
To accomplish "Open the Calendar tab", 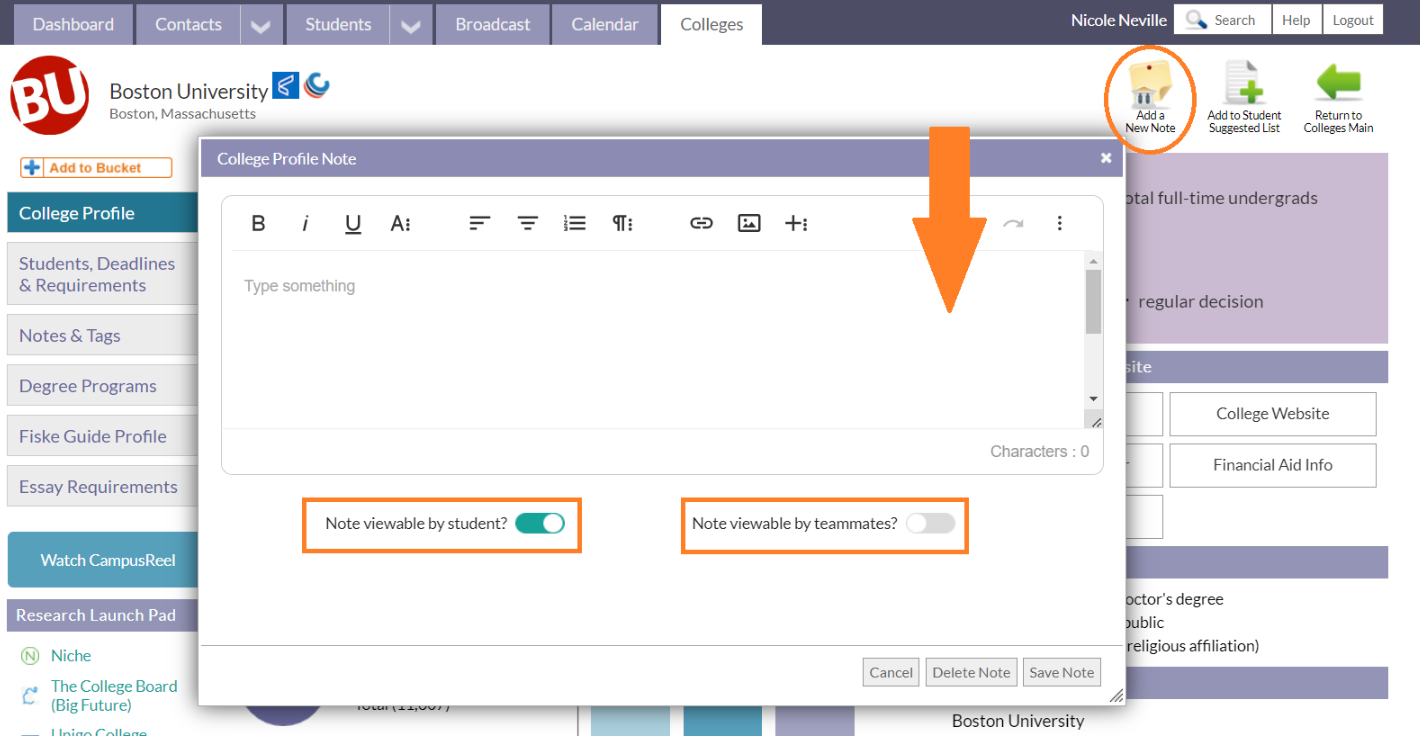I will (605, 25).
